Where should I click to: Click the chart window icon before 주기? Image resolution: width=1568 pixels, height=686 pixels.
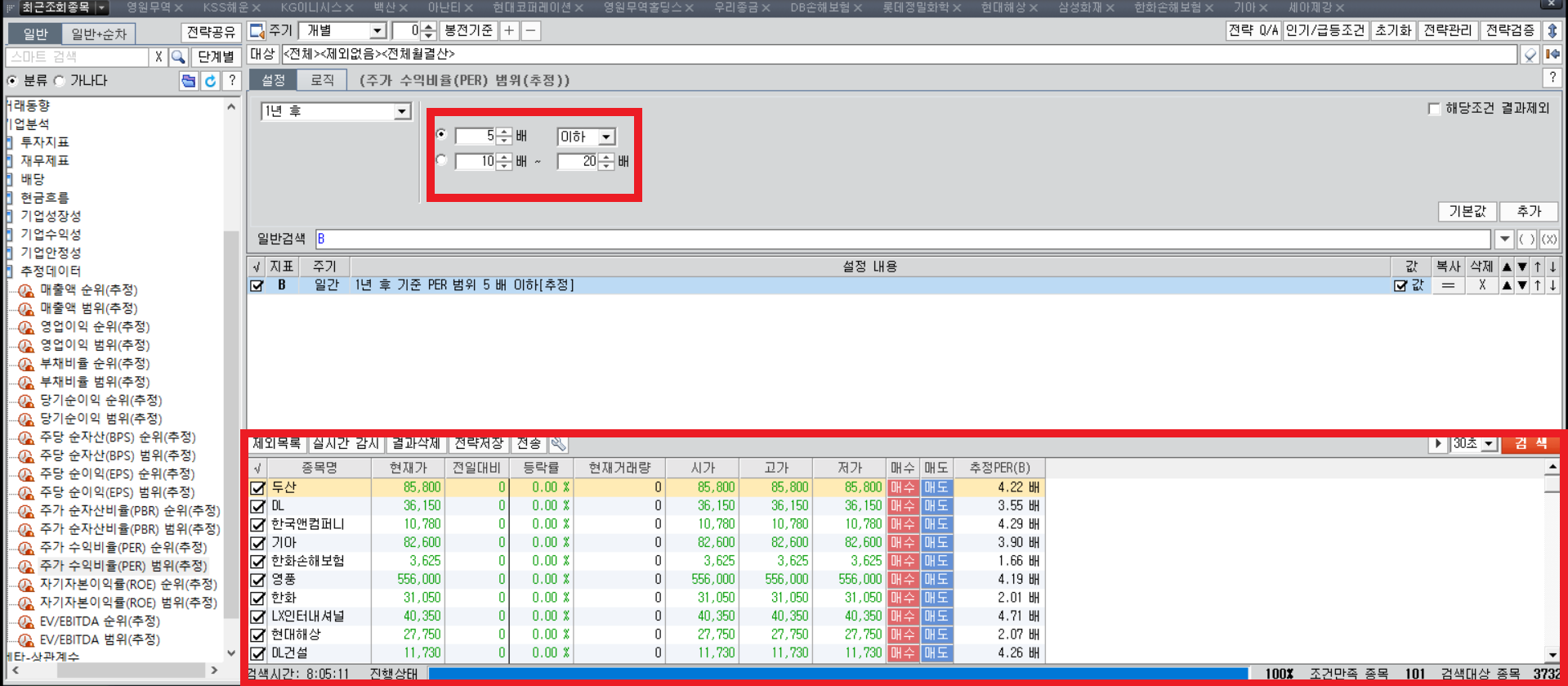click(x=257, y=31)
